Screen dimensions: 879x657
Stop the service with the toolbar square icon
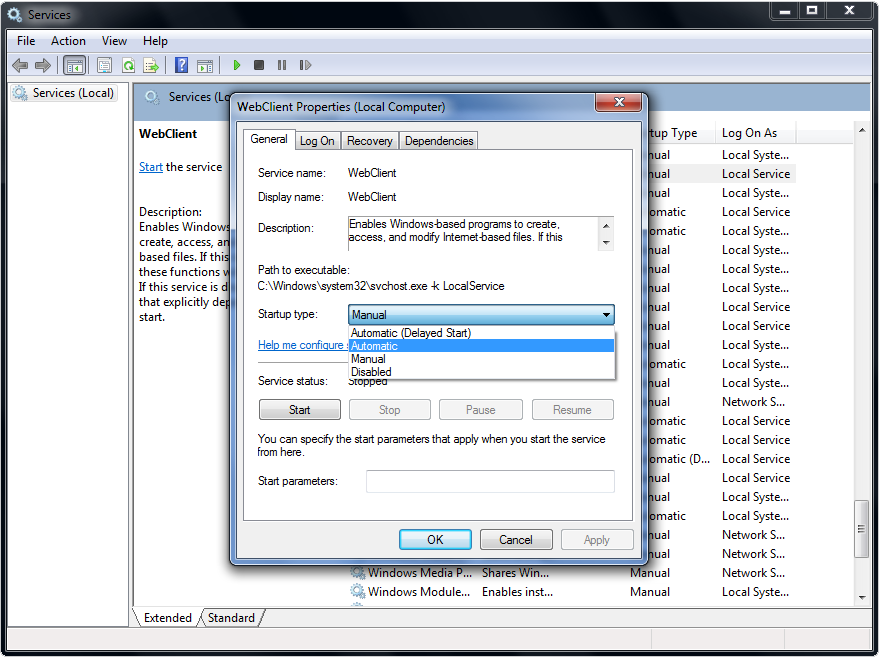pyautogui.click(x=259, y=66)
